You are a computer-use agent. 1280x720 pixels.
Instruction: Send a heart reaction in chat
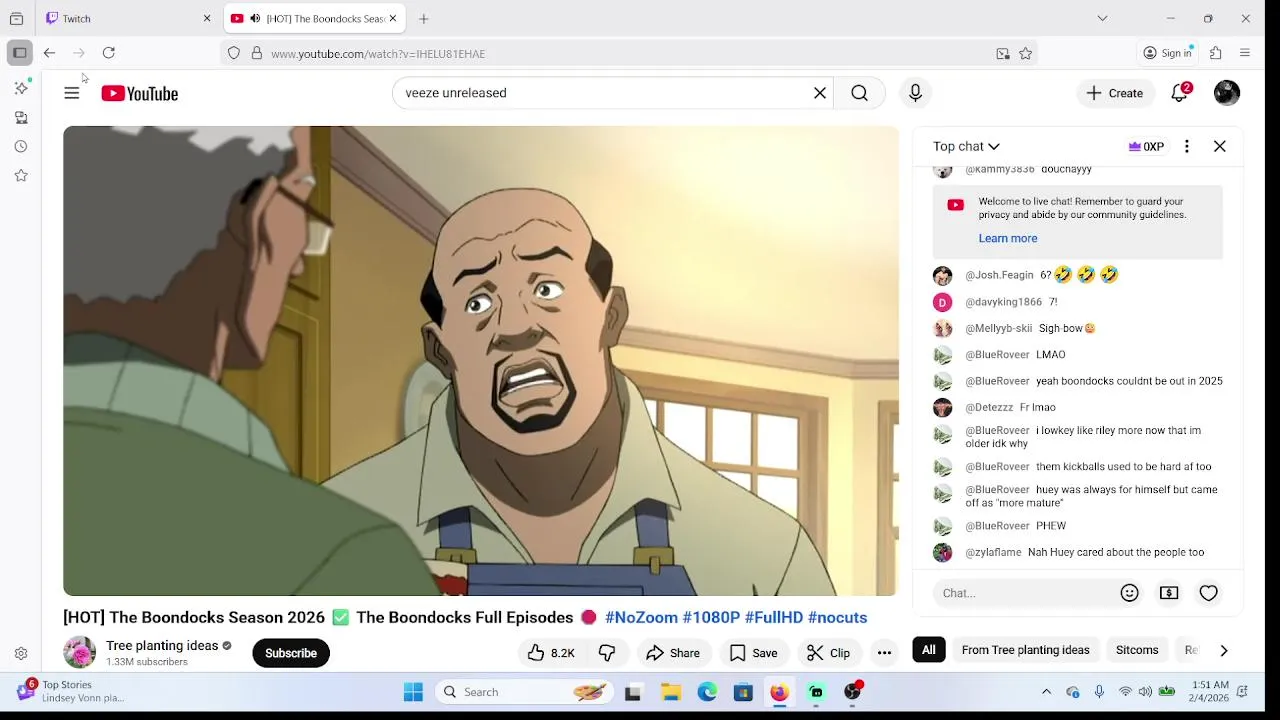coord(1209,593)
